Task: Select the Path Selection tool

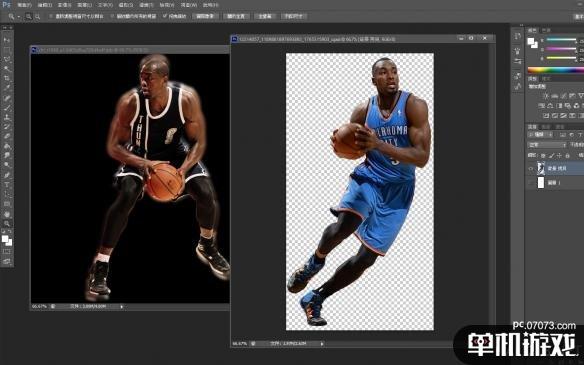Action: coord(7,194)
